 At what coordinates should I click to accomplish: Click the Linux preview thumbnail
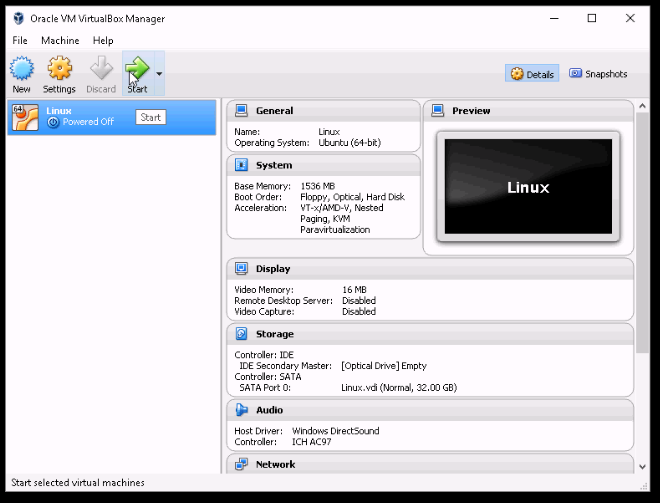pos(528,186)
